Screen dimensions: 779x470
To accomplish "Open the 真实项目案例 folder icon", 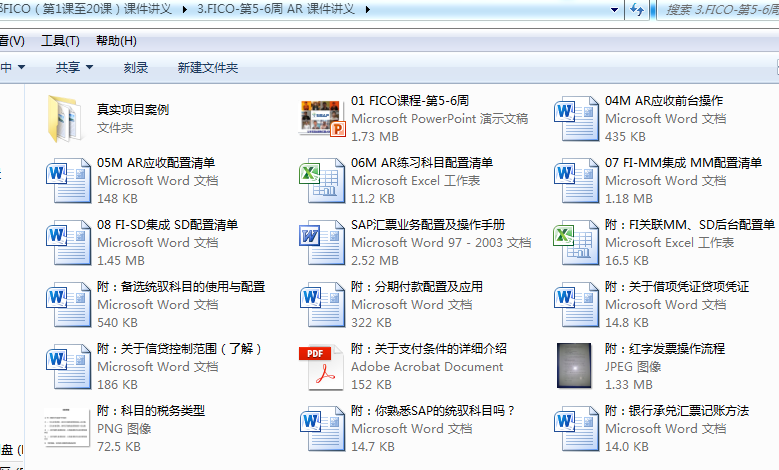I will 65,119.
